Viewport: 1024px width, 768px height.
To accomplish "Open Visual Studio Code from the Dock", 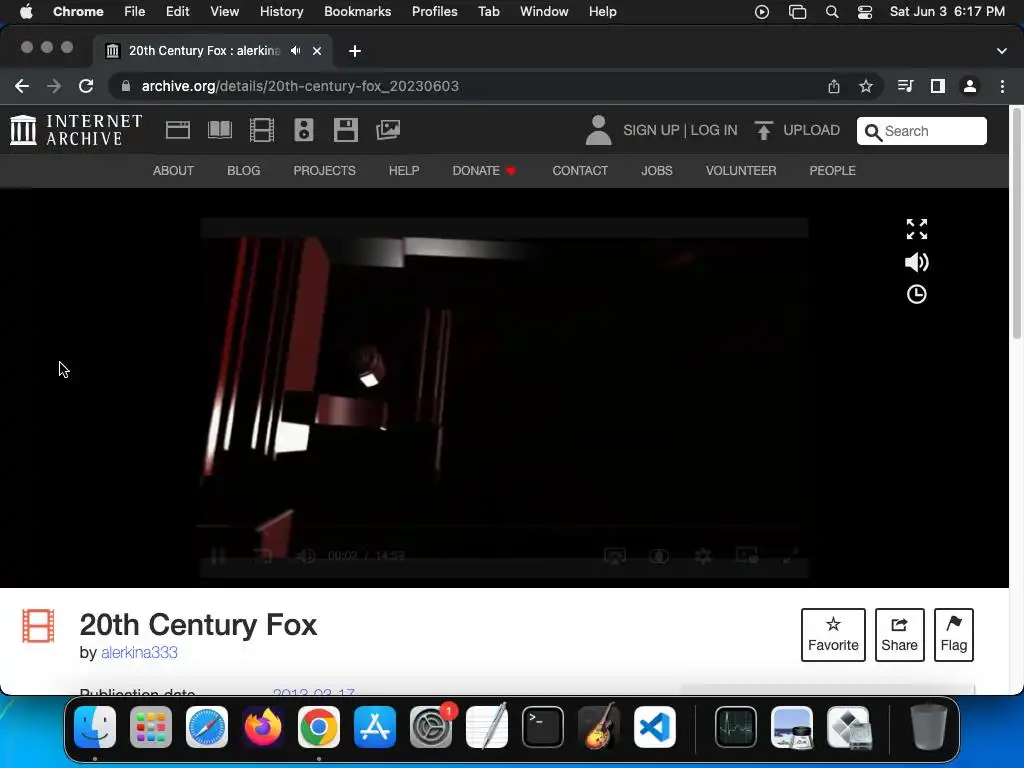I will pos(654,727).
